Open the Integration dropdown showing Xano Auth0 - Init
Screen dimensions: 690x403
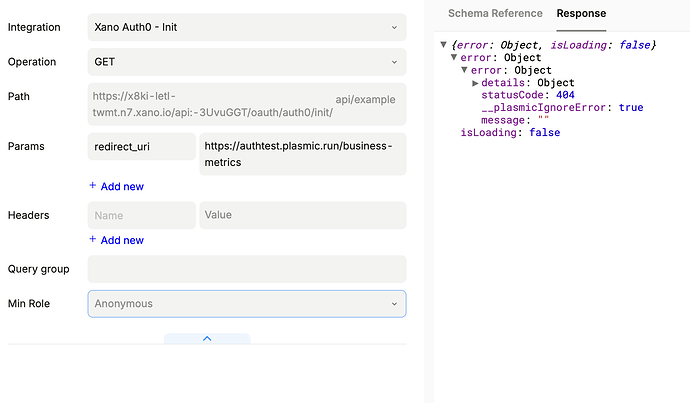[246, 27]
